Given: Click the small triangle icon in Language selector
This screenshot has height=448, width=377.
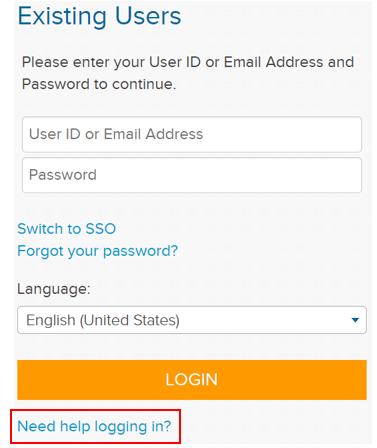Looking at the screenshot, I should click(355, 320).
